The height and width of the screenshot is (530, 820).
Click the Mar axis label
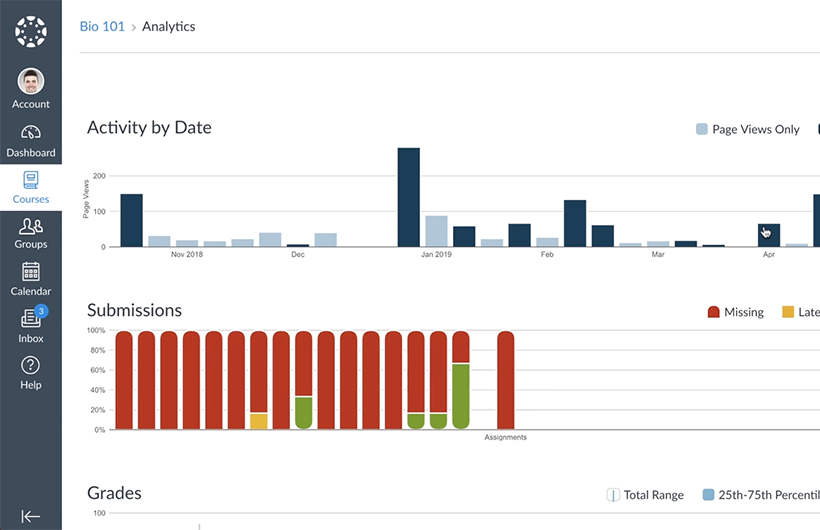pos(658,254)
